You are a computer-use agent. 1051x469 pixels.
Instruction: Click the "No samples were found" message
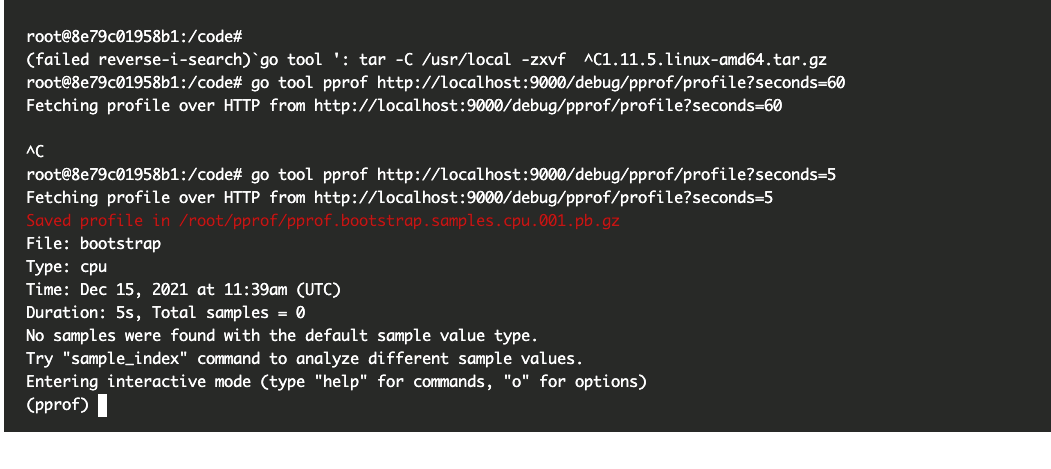282,336
